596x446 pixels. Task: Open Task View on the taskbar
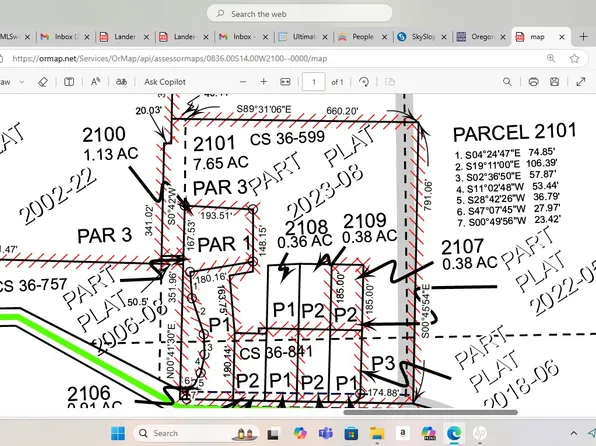point(273,433)
